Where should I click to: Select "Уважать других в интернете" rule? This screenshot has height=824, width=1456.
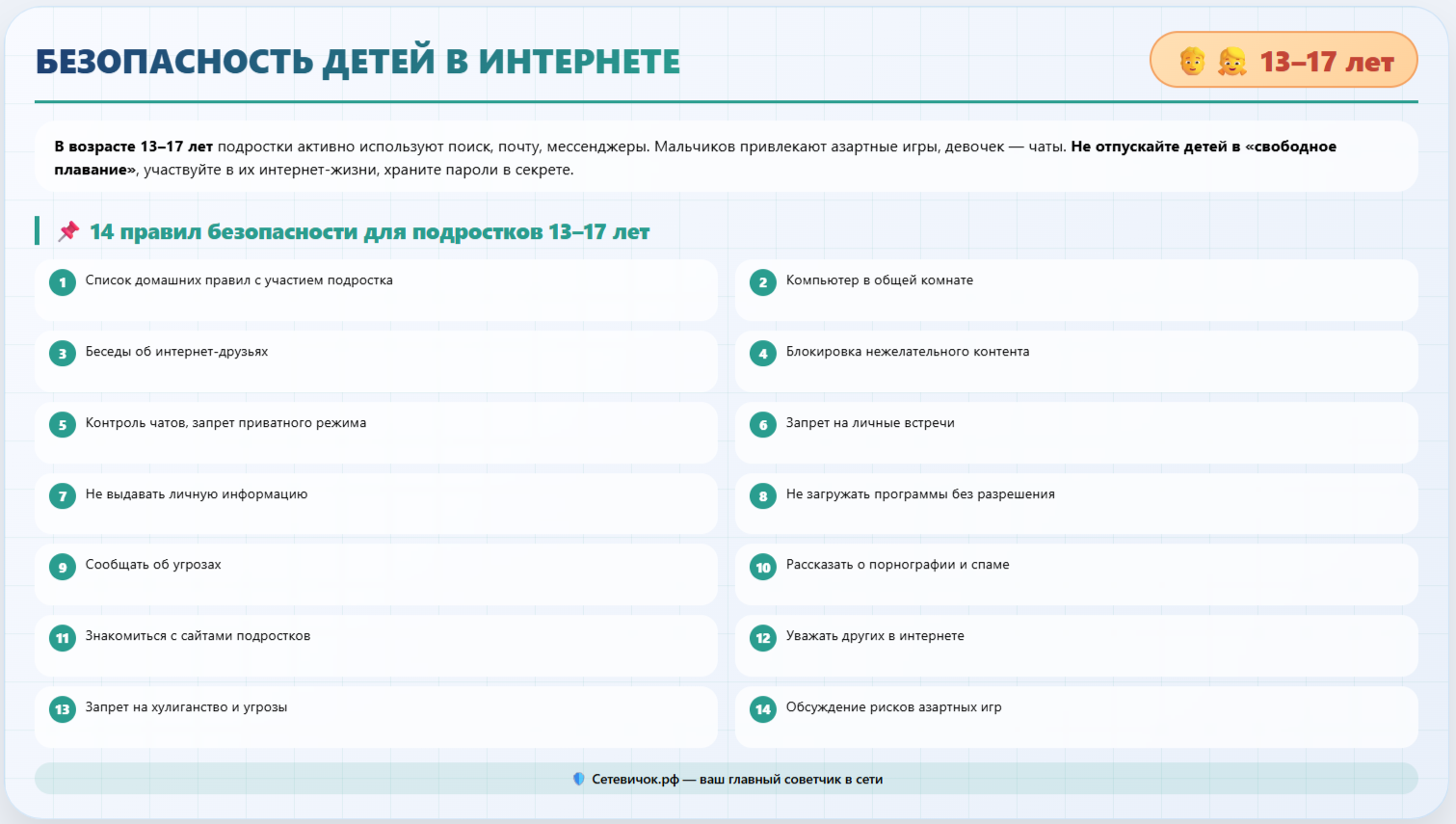[x=1076, y=646]
